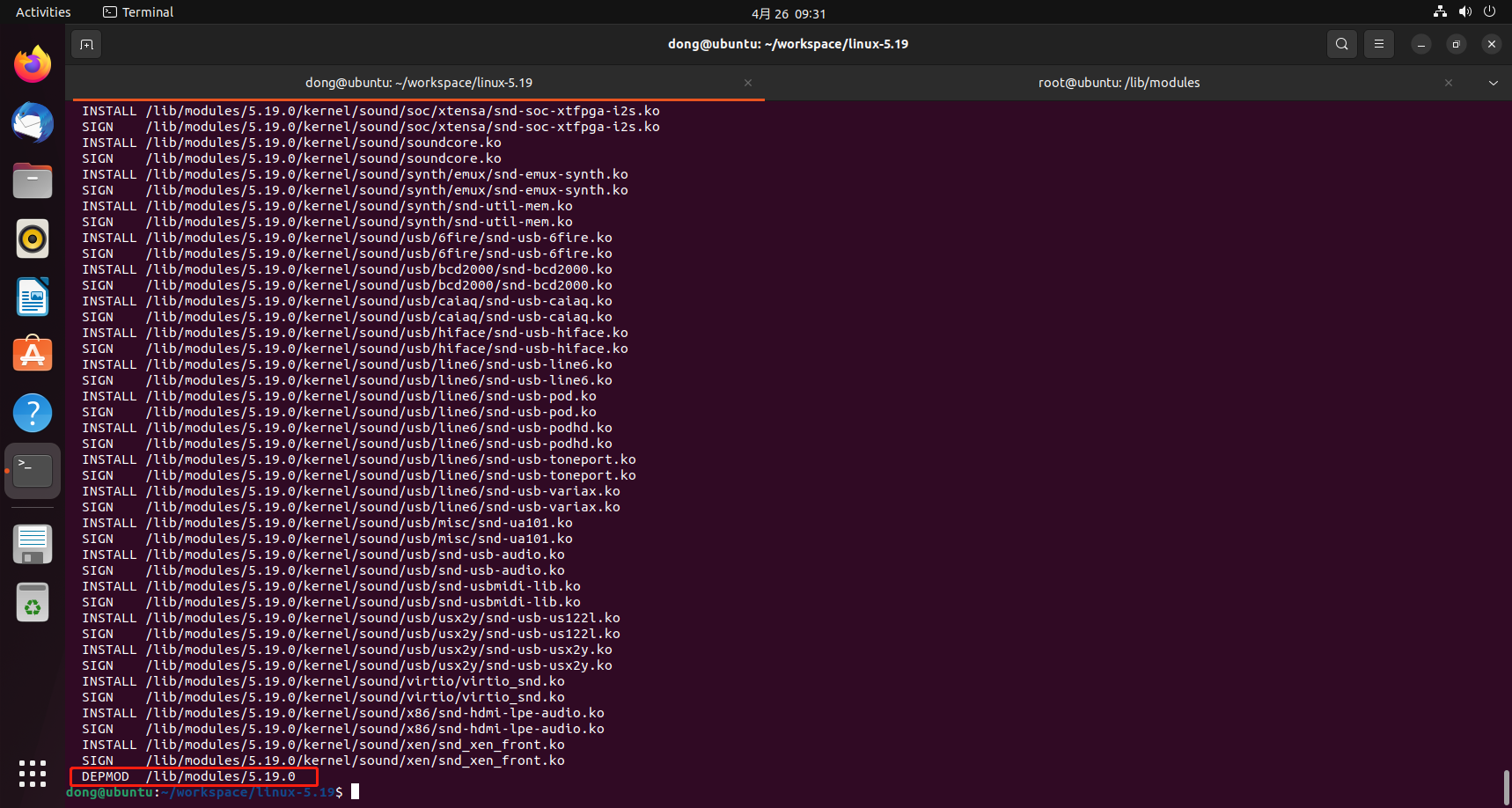
Task: Open Ubuntu Software store icon
Action: click(x=33, y=355)
